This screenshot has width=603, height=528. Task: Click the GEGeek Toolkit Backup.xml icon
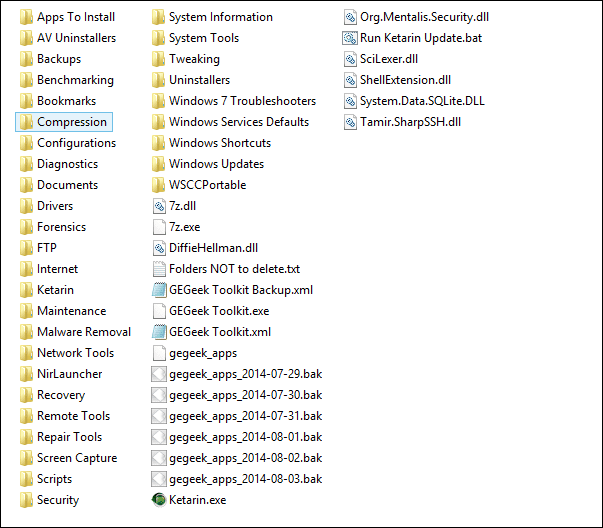pos(159,290)
